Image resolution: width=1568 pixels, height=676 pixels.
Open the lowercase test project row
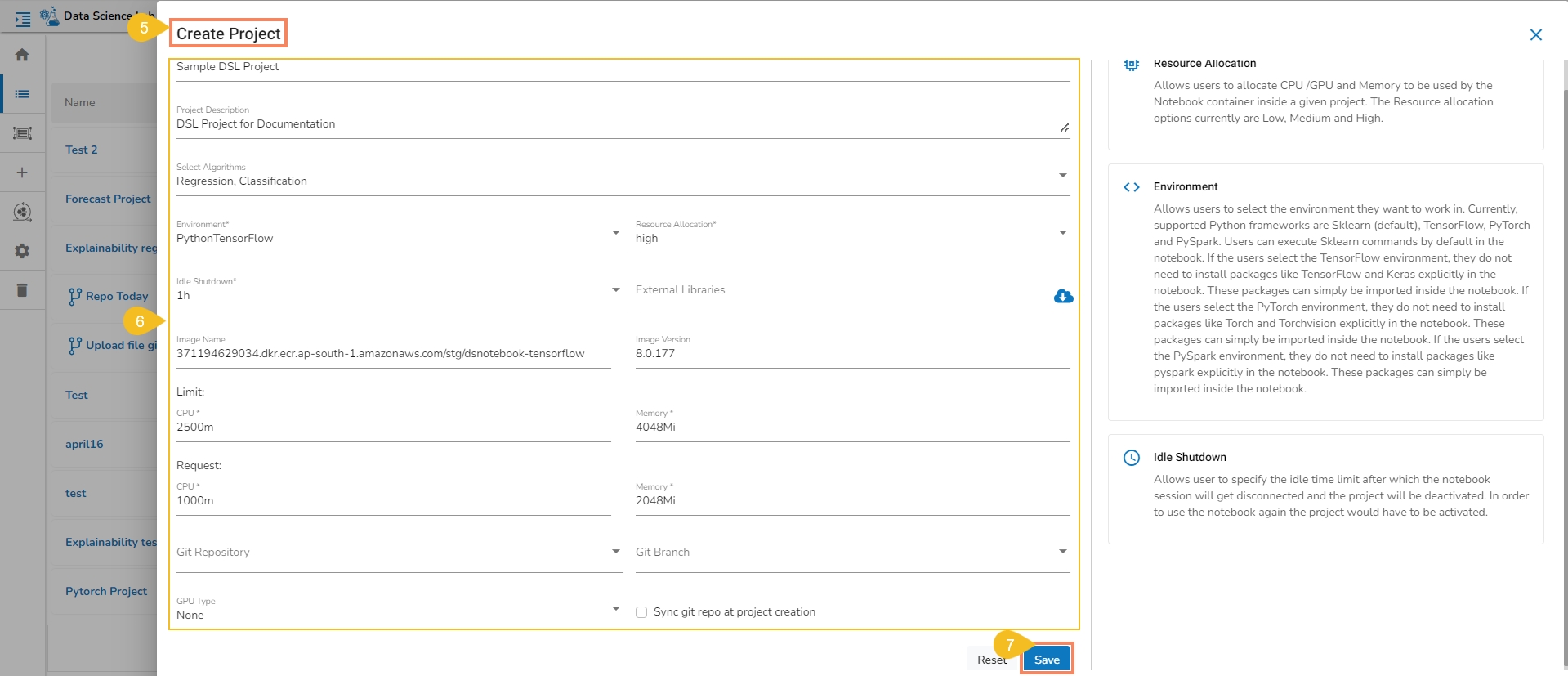click(x=76, y=493)
